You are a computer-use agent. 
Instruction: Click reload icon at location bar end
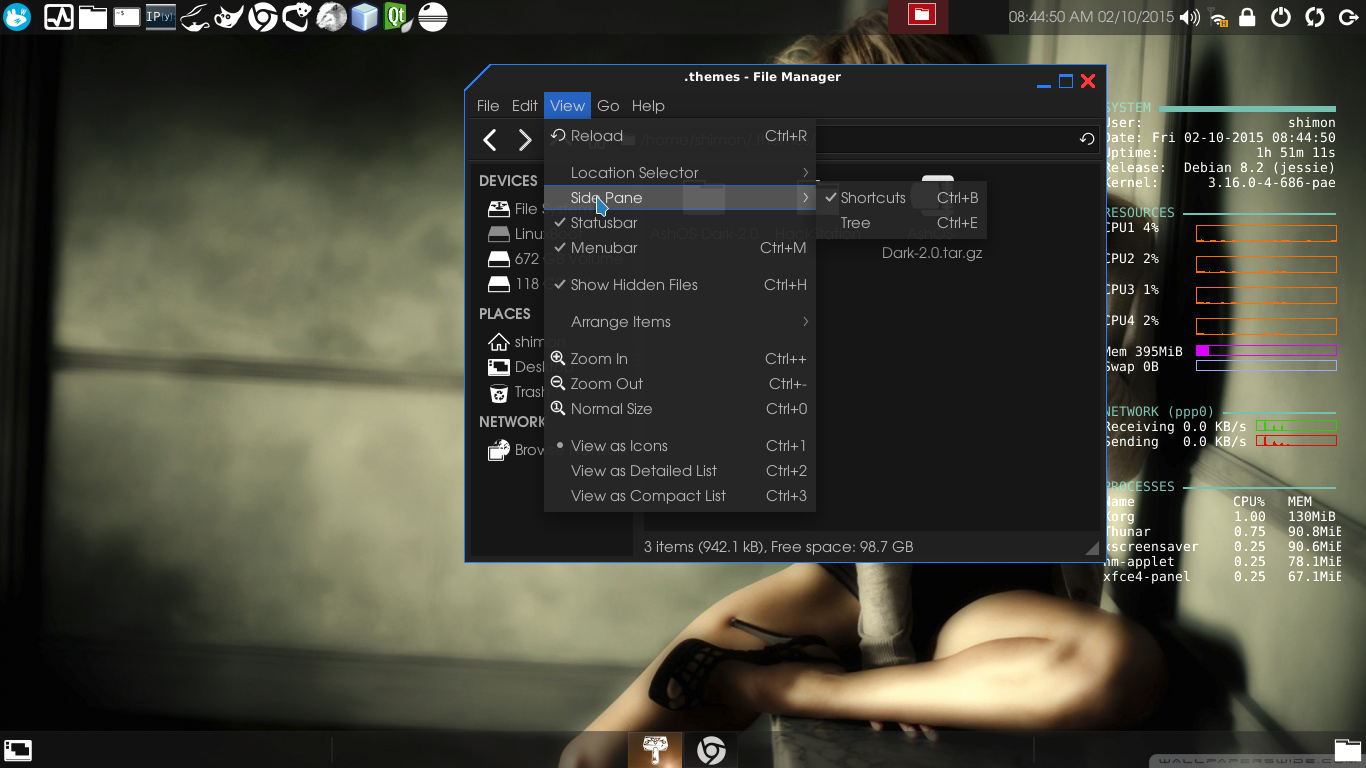pos(1087,140)
